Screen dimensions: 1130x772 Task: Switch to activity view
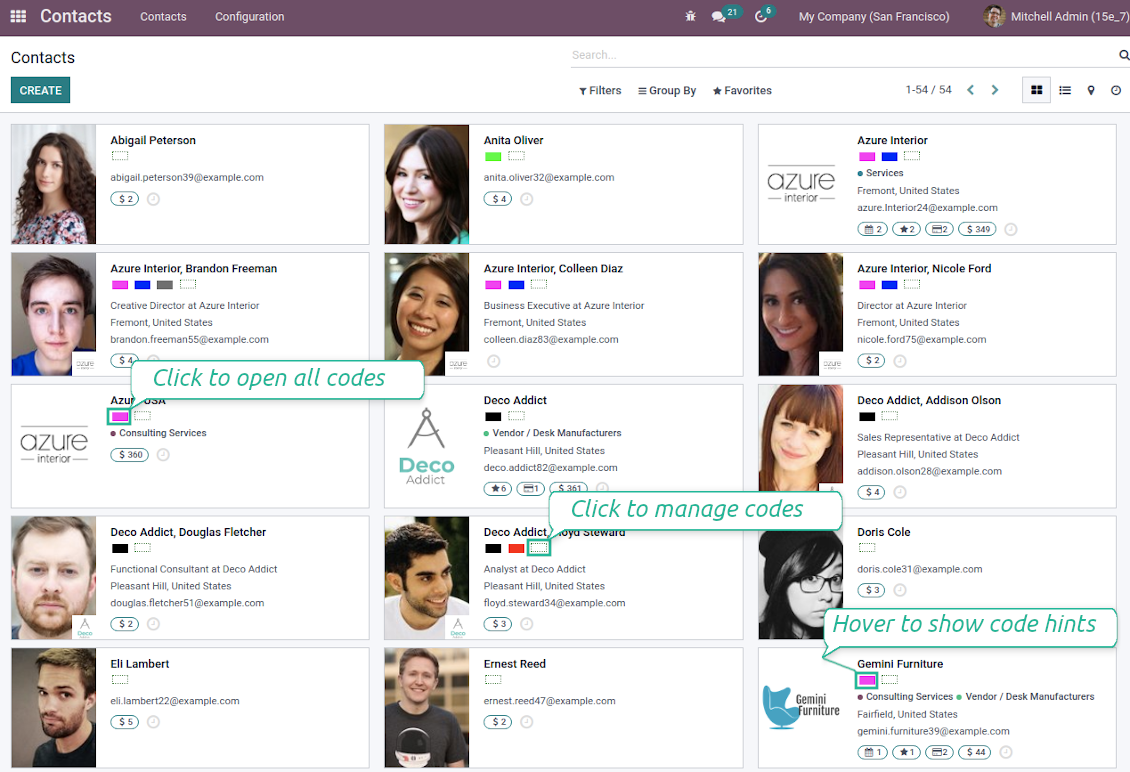(1116, 90)
